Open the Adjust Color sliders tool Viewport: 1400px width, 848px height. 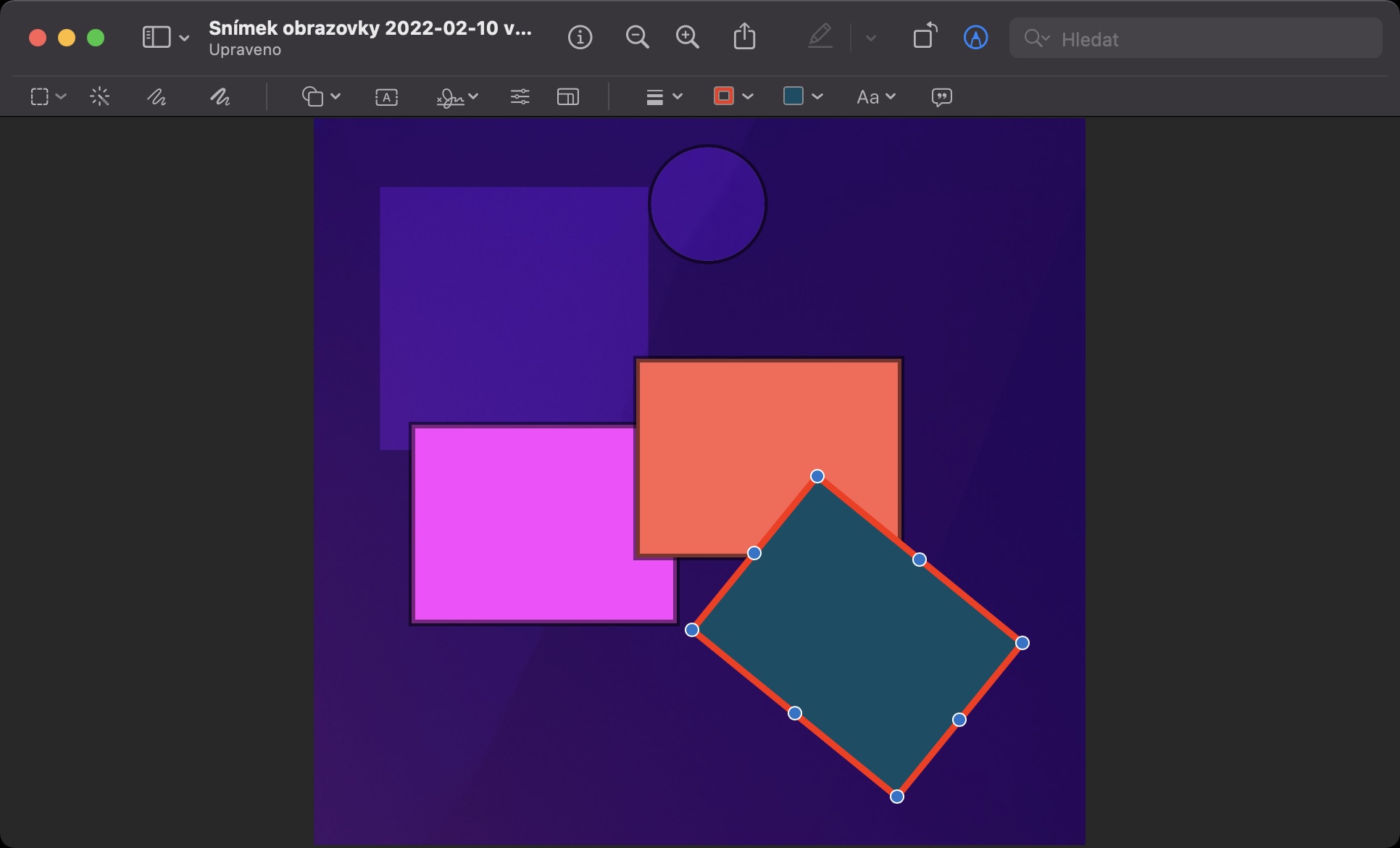pyautogui.click(x=520, y=96)
